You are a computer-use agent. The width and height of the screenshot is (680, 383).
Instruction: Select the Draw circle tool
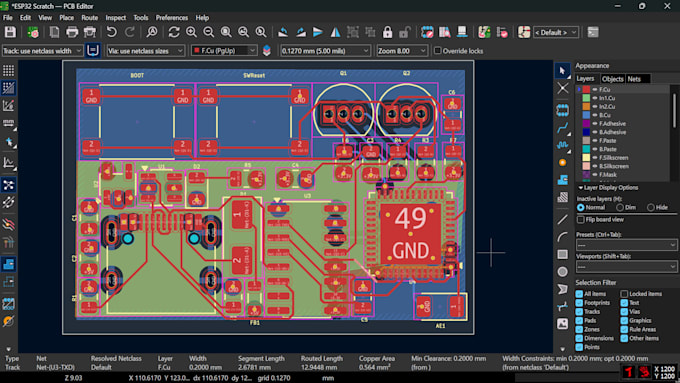point(562,272)
